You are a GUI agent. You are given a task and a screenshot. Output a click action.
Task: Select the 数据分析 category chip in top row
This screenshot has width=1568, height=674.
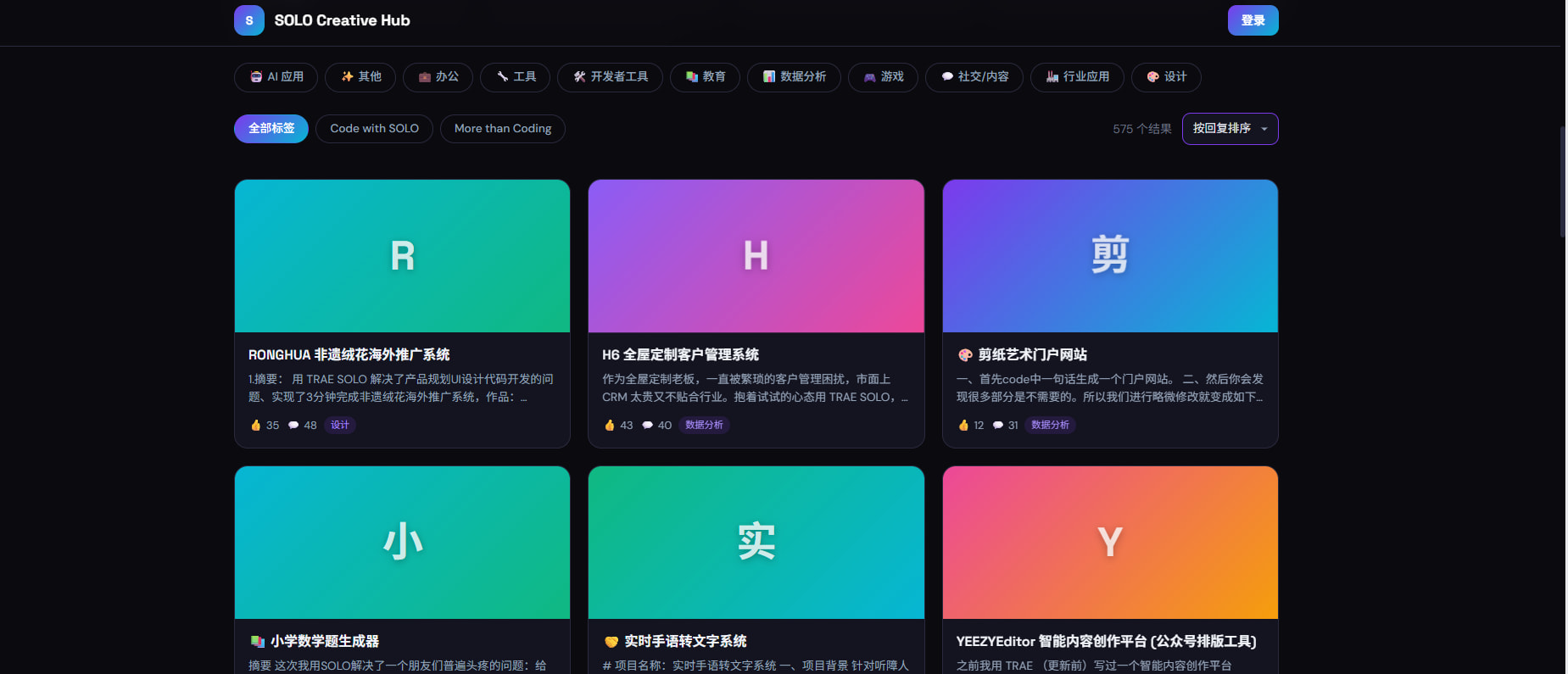point(794,77)
